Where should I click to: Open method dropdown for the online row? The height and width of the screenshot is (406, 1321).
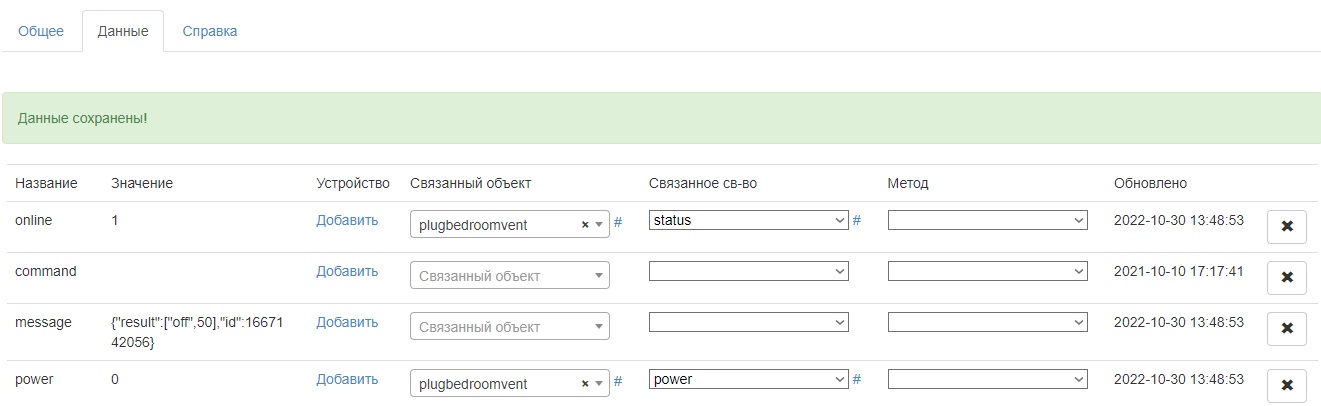(987, 220)
